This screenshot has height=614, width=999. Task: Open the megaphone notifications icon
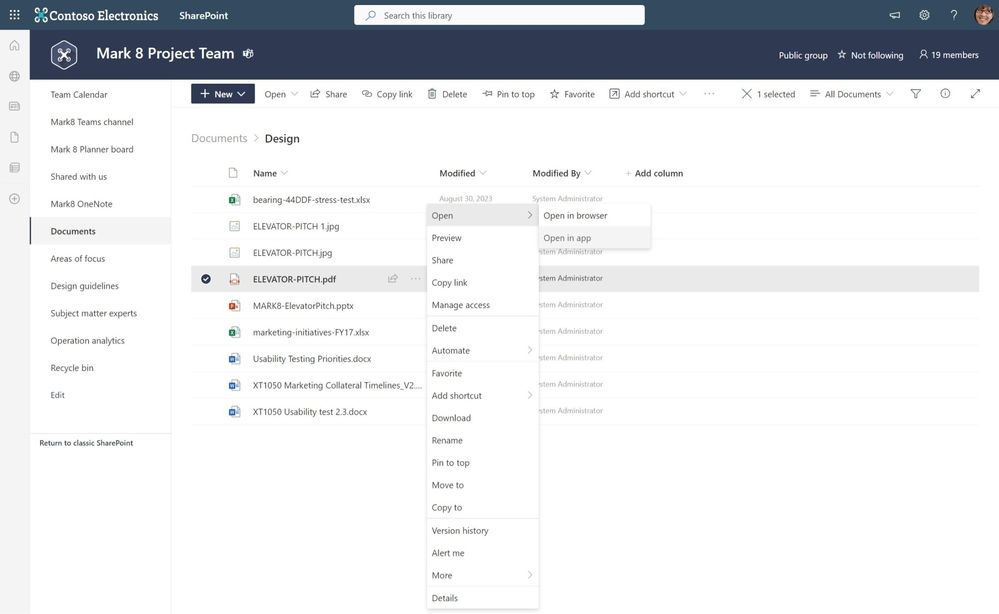pos(895,15)
